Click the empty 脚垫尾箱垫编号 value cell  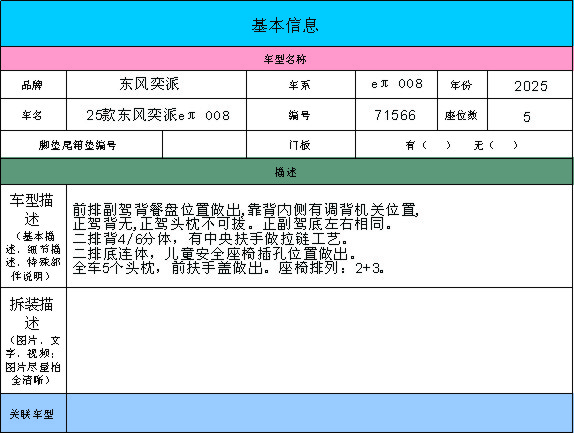click(204, 145)
